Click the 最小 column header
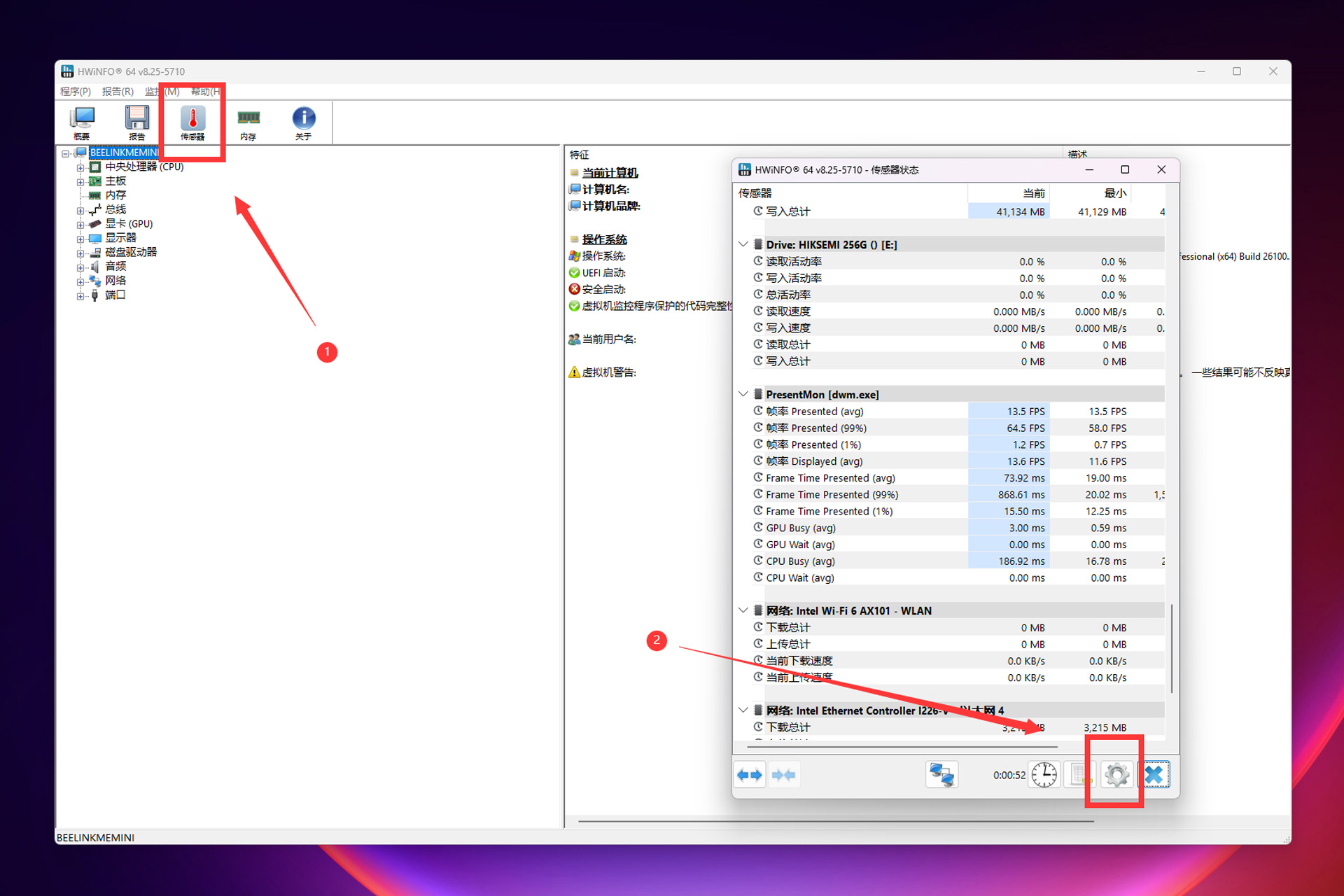The width and height of the screenshot is (1344, 896). coord(1091,193)
